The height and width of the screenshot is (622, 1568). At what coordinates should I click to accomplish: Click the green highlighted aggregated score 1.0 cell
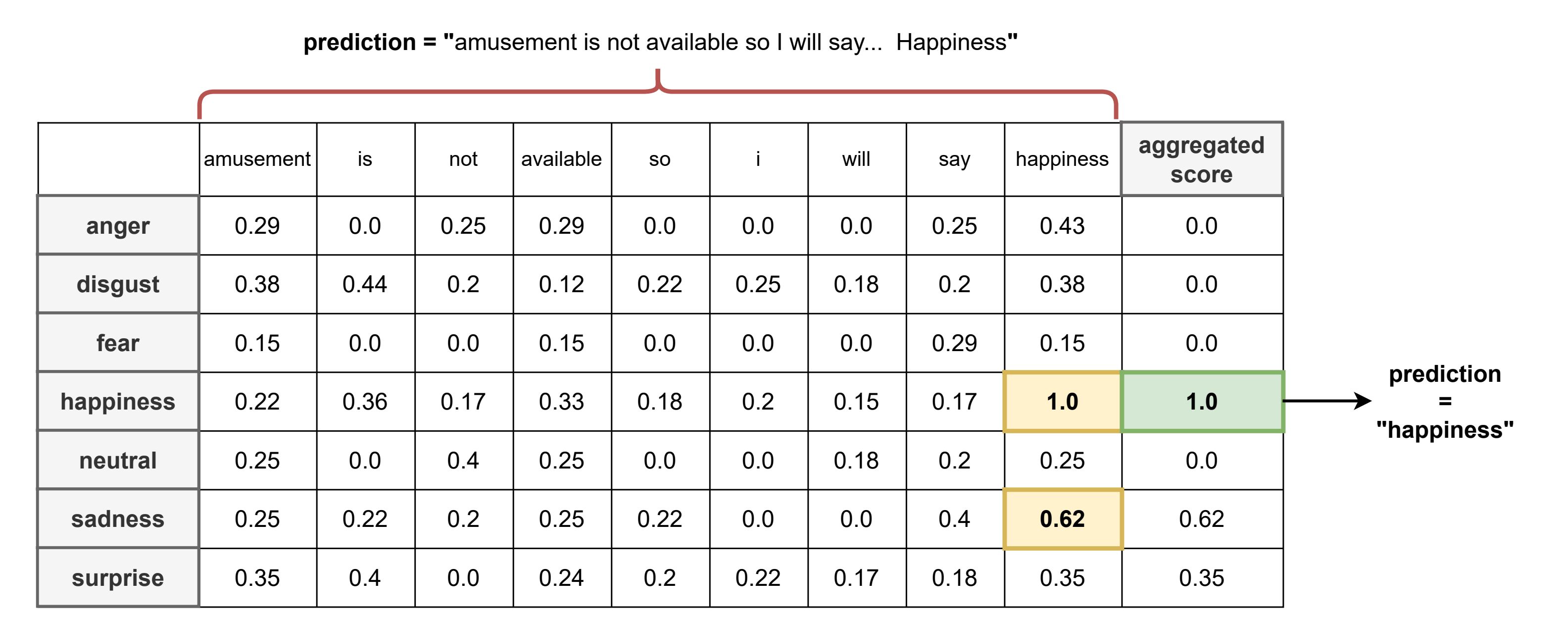pyautogui.click(x=1202, y=402)
